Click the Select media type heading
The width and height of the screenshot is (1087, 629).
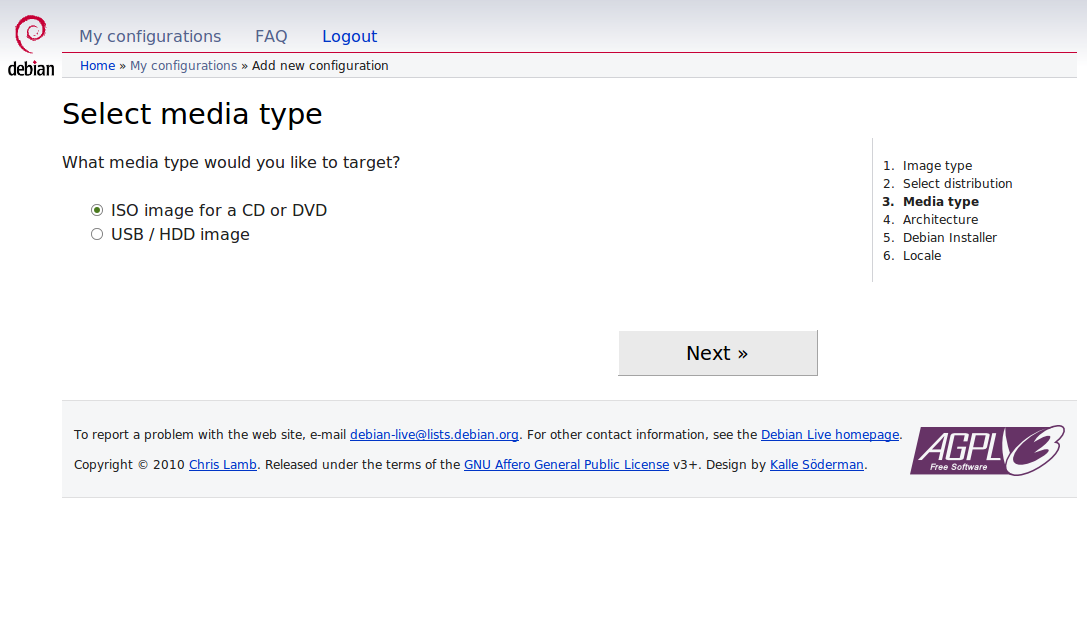coord(192,114)
